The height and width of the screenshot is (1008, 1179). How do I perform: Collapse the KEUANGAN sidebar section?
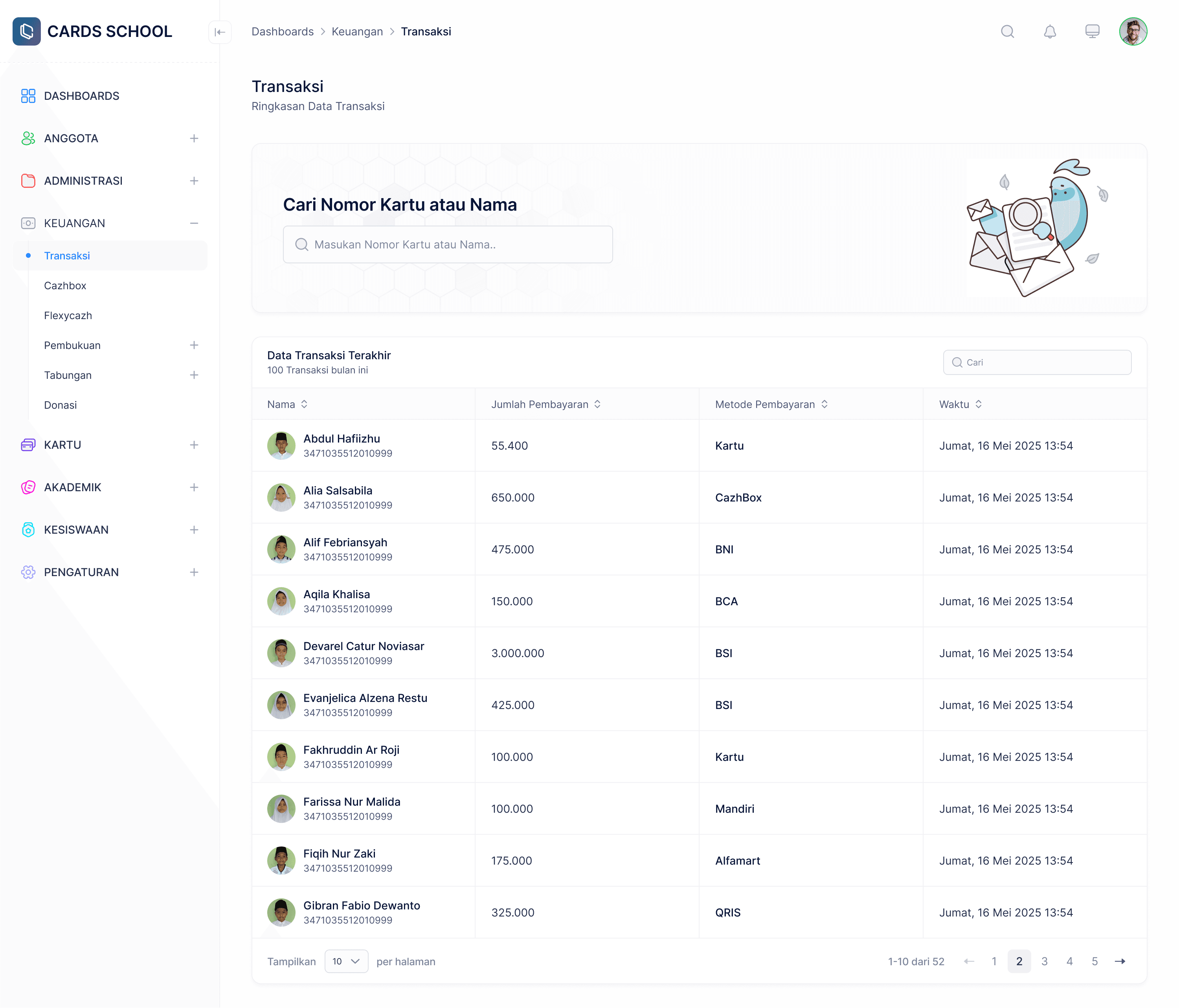(x=194, y=223)
